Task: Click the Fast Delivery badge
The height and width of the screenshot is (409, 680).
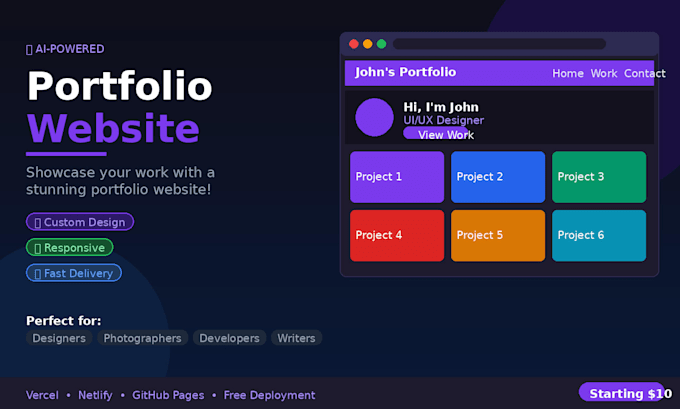Action: (74, 273)
